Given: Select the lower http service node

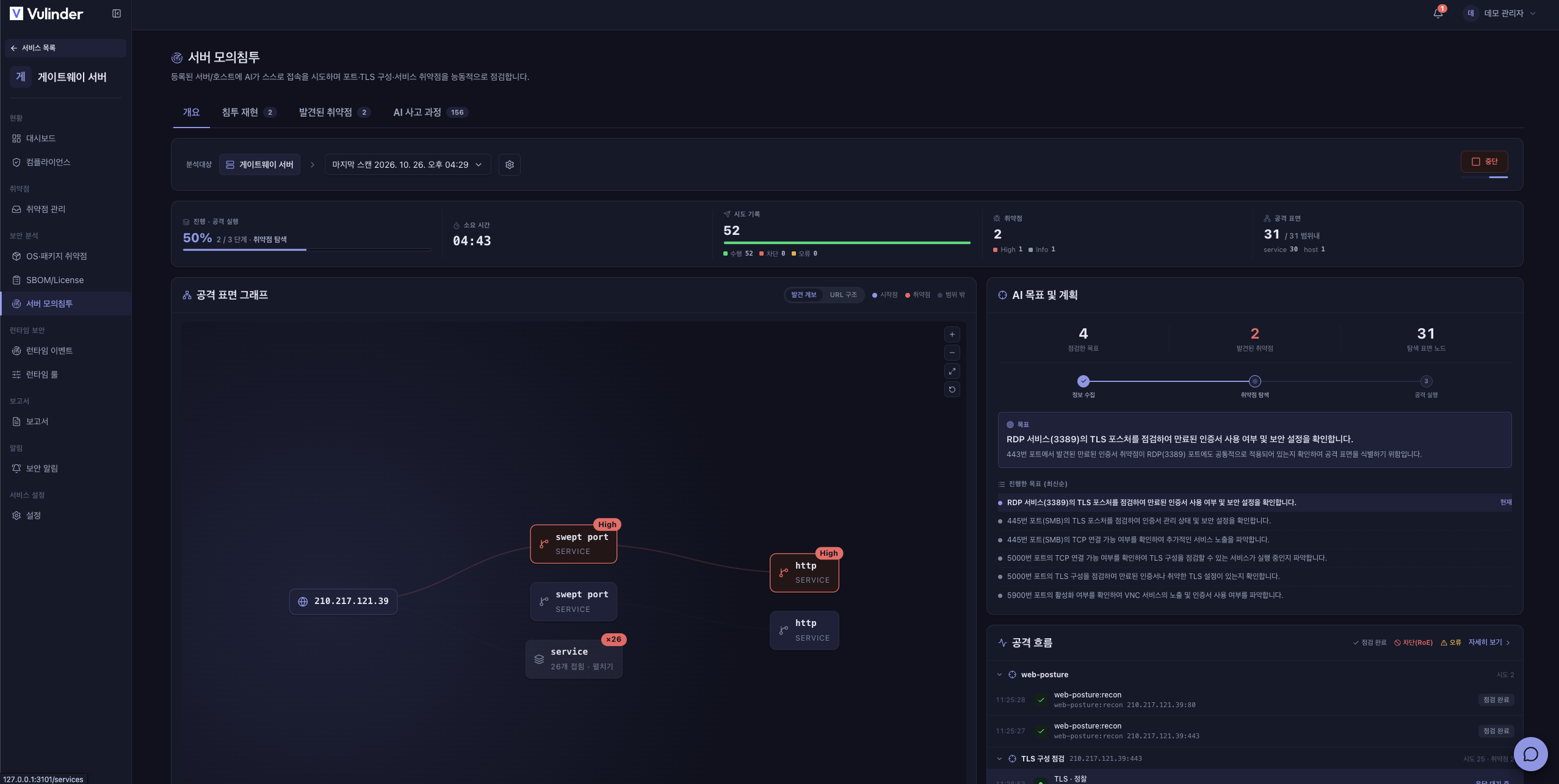Looking at the screenshot, I should tap(805, 630).
